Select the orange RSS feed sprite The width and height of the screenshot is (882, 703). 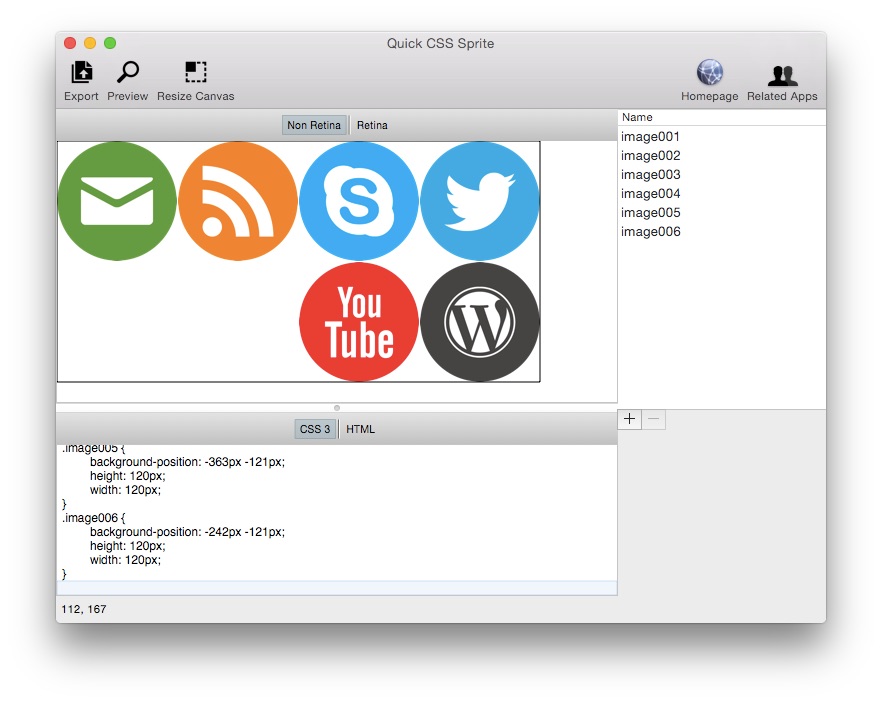pos(238,201)
